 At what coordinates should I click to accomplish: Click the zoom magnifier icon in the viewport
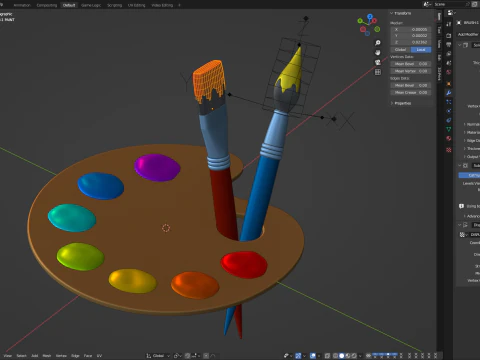378,43
